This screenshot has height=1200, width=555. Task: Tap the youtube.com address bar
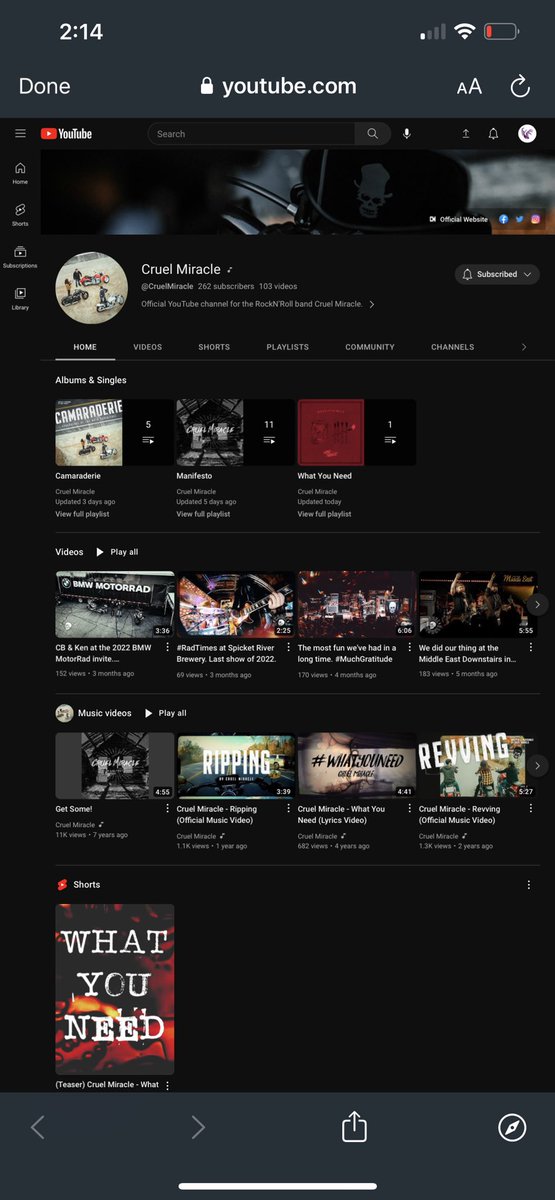278,87
